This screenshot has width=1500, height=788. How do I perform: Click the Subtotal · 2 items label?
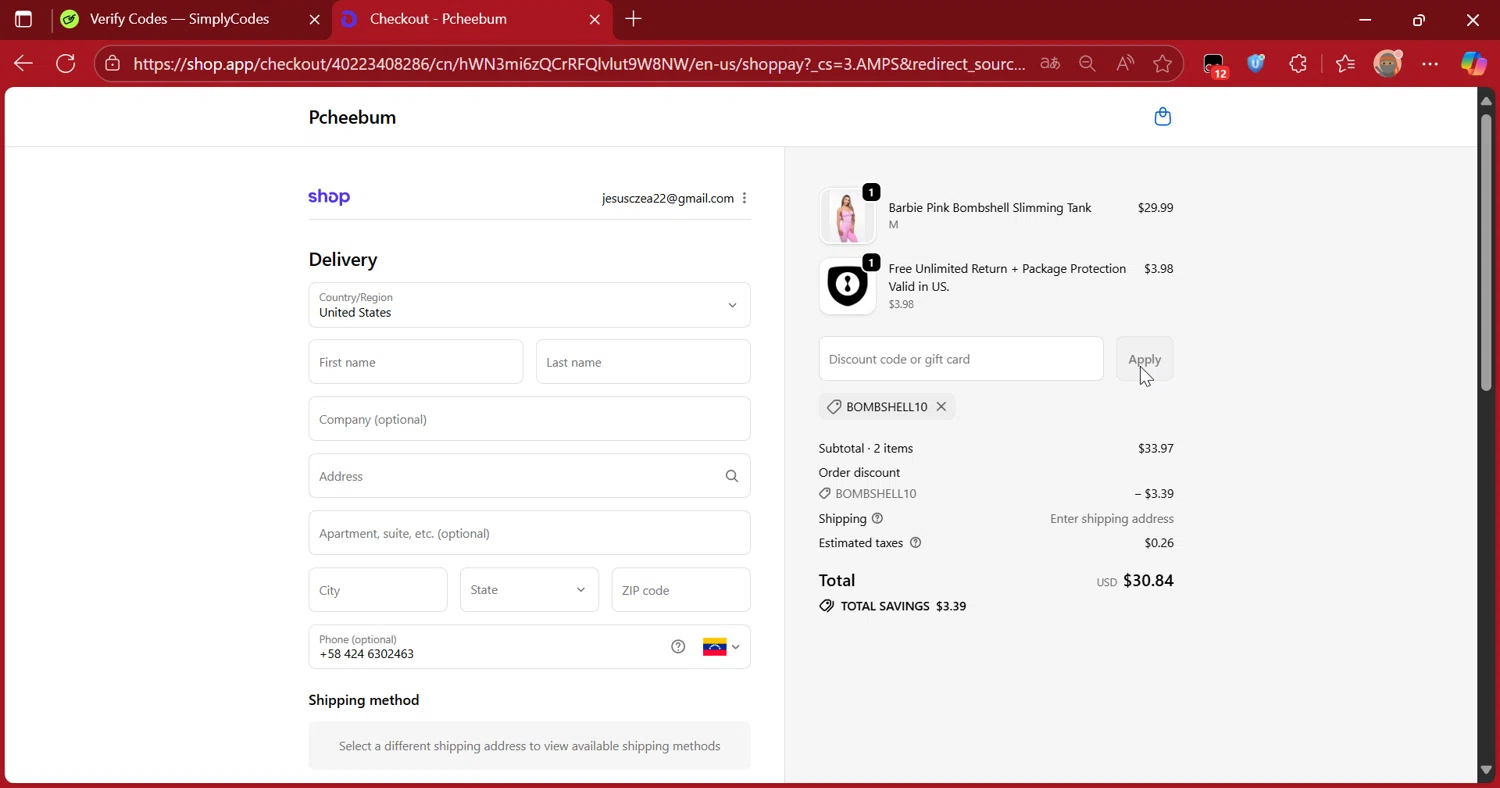coord(866,448)
